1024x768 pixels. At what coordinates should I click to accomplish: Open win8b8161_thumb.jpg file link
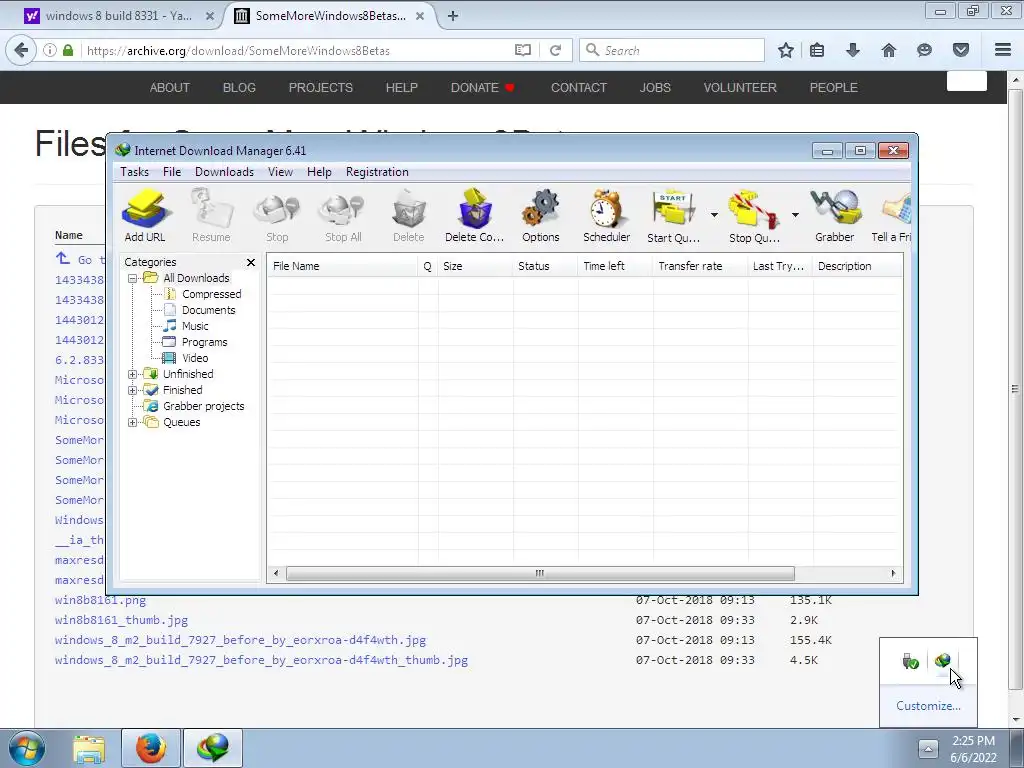coord(121,620)
